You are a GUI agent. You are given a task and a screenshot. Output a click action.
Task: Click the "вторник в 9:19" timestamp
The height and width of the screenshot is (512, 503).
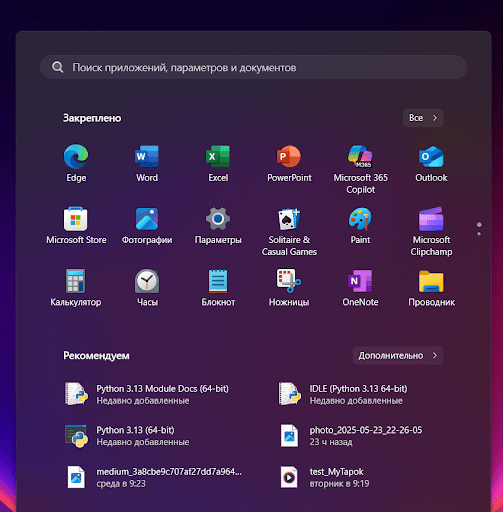click(x=339, y=484)
